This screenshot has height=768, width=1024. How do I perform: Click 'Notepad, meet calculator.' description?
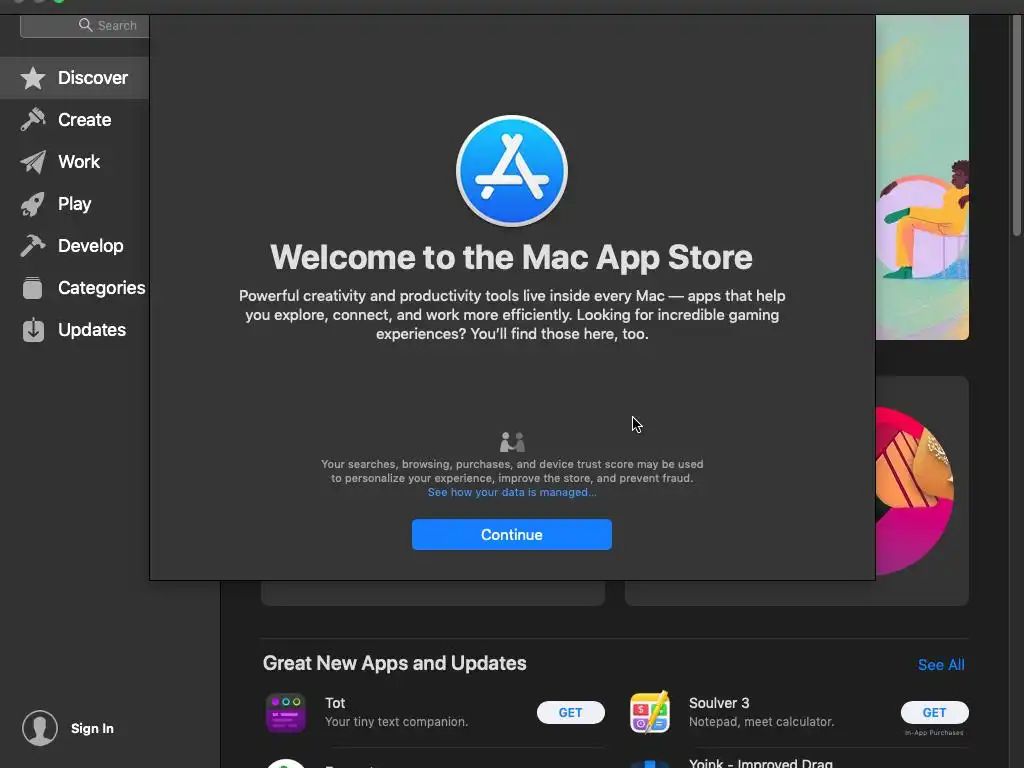761,722
